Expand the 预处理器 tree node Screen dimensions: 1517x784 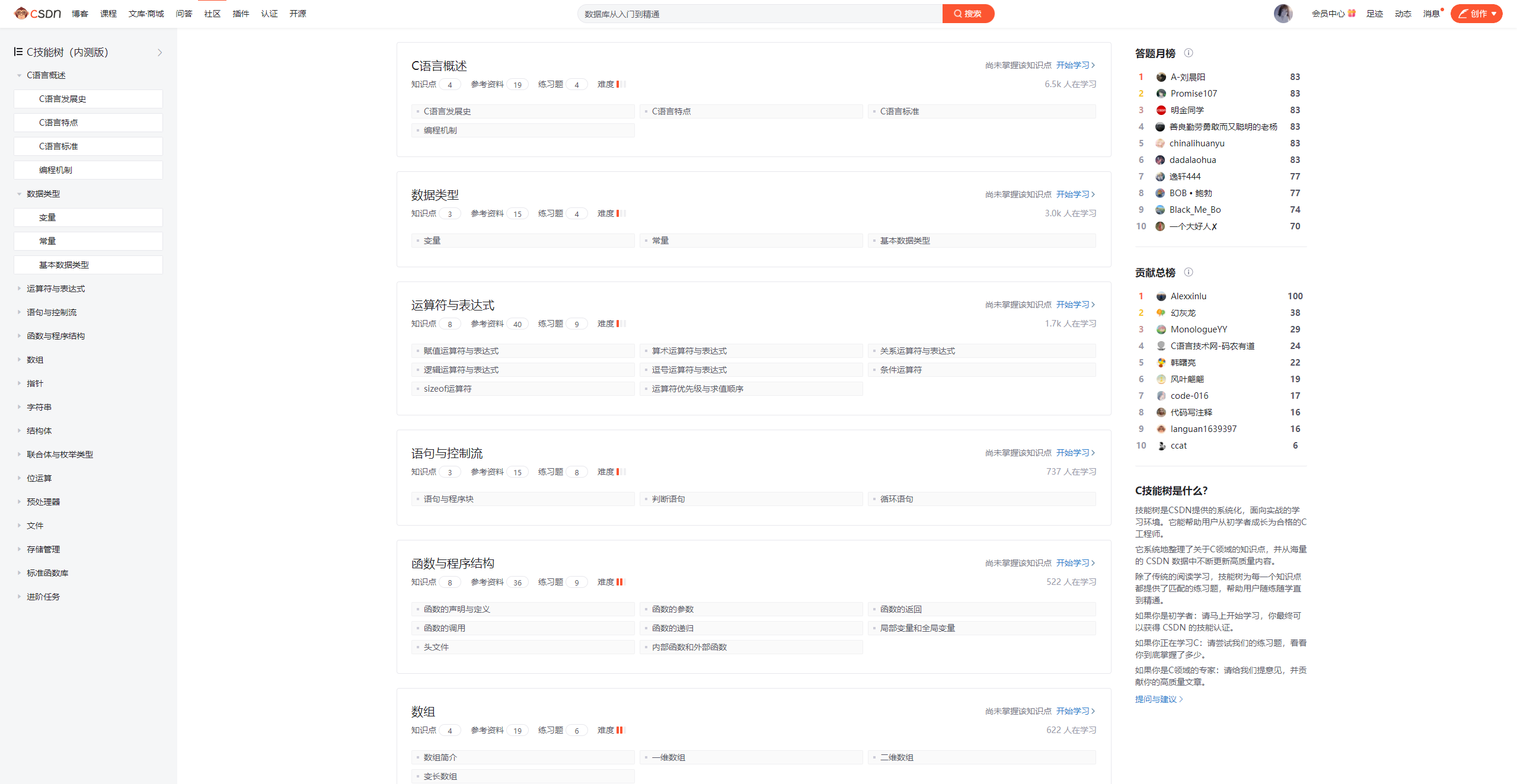tap(19, 502)
